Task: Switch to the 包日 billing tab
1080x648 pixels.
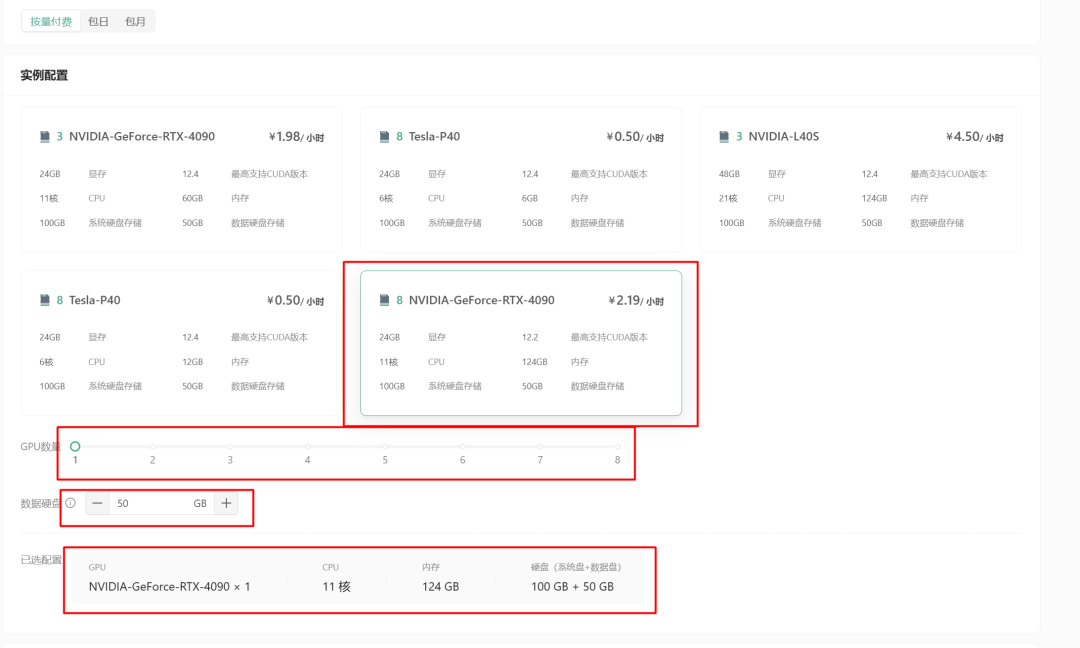Action: [x=98, y=21]
